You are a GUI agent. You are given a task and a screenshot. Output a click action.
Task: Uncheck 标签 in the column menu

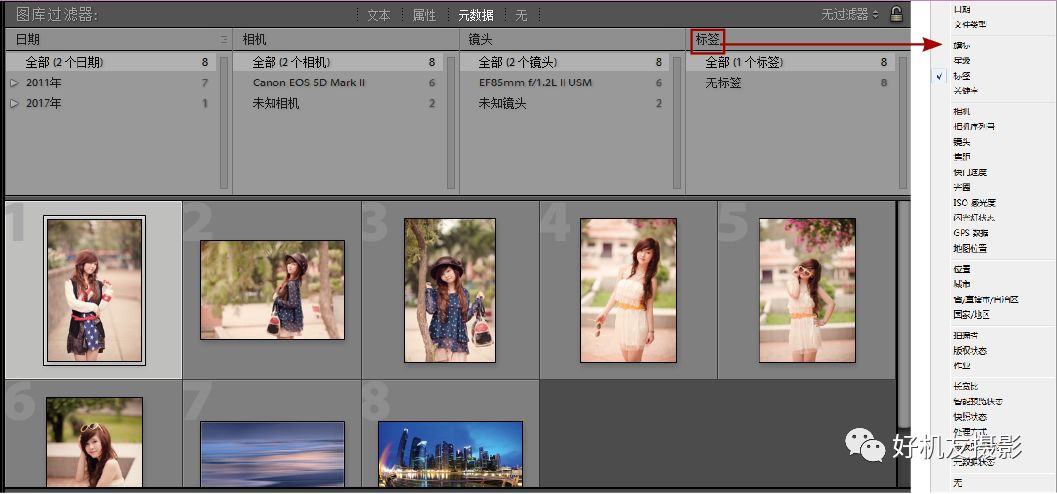(x=962, y=75)
